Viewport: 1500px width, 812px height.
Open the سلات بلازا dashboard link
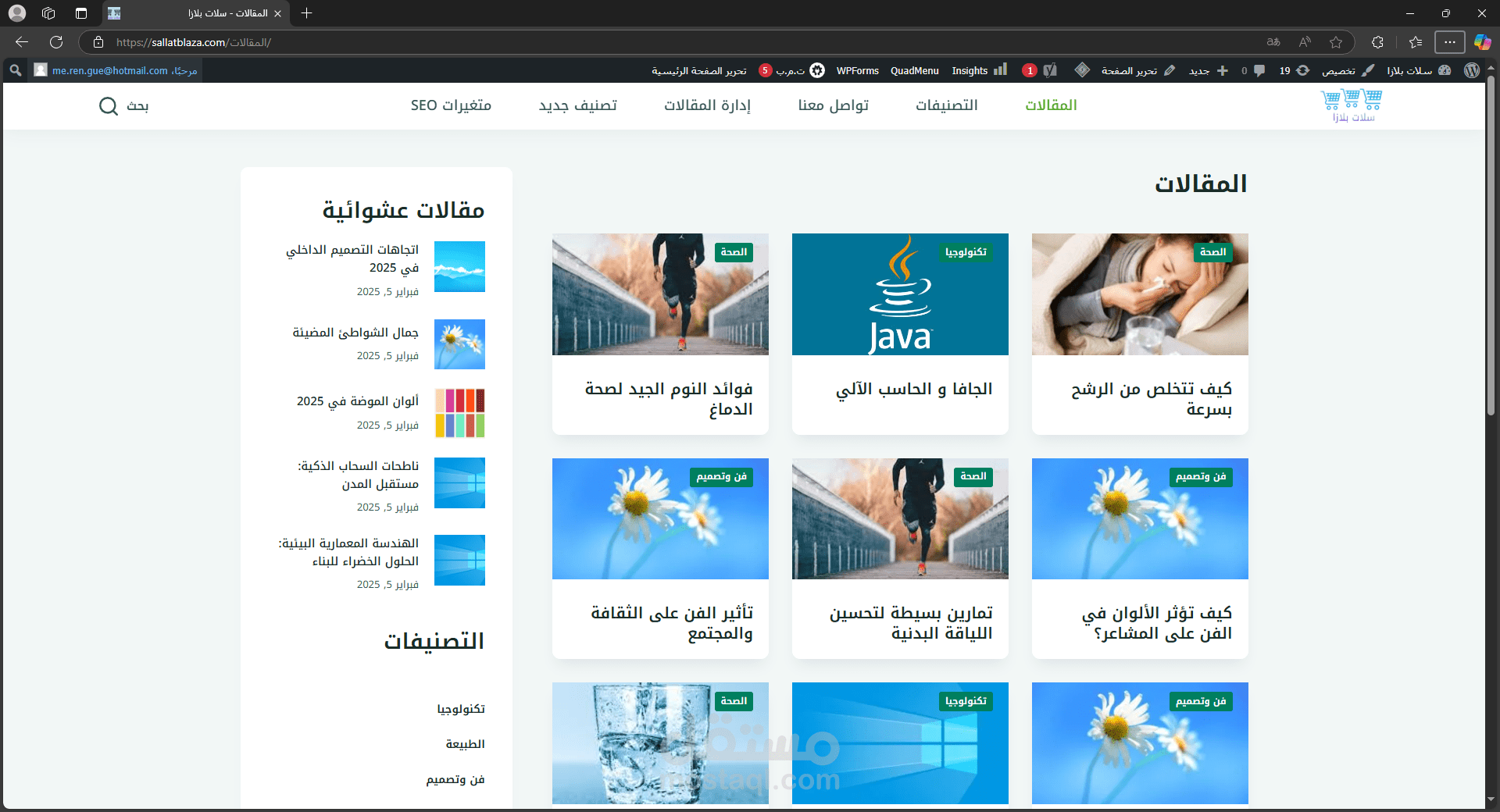click(x=1419, y=70)
